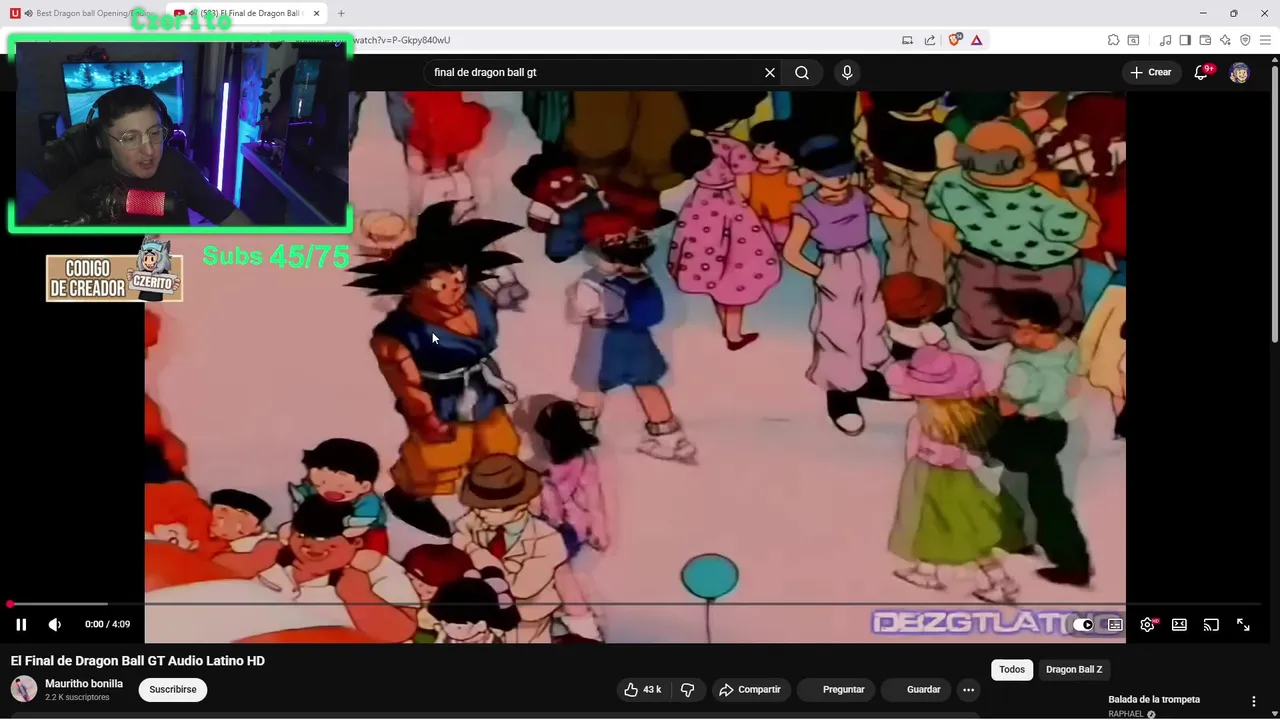Click Brave Rewards triangle icon

(x=976, y=40)
